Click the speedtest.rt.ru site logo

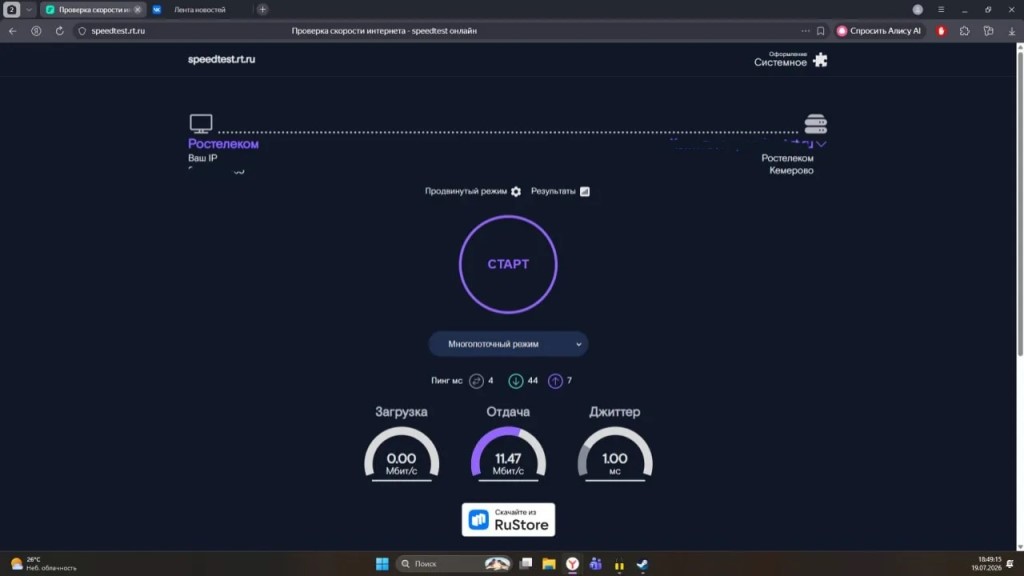point(221,59)
